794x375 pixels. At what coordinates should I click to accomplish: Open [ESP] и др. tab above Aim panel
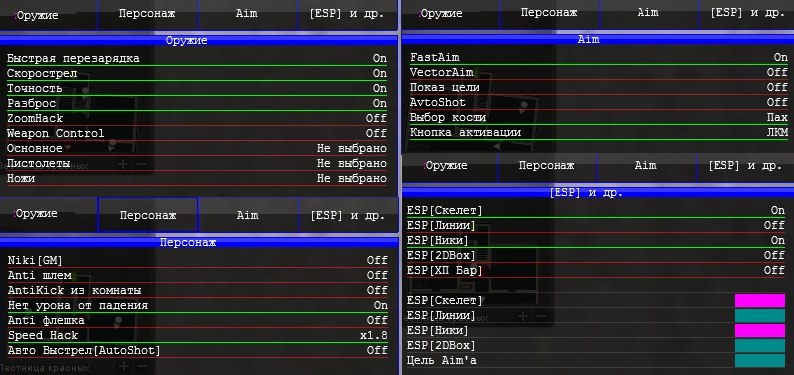click(x=747, y=13)
